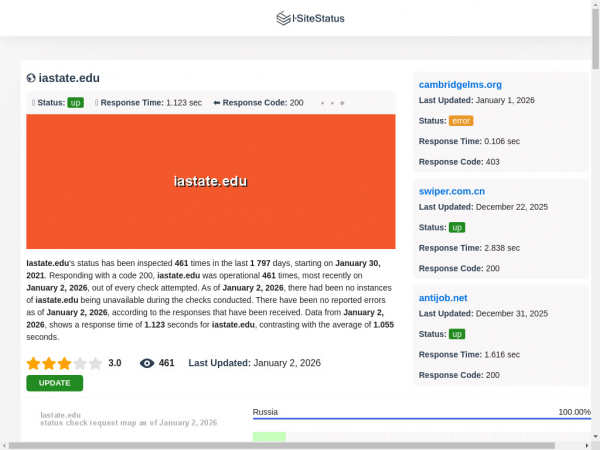Click the I-SiteStatus site title text
The height and width of the screenshot is (450, 600).
click(x=318, y=18)
